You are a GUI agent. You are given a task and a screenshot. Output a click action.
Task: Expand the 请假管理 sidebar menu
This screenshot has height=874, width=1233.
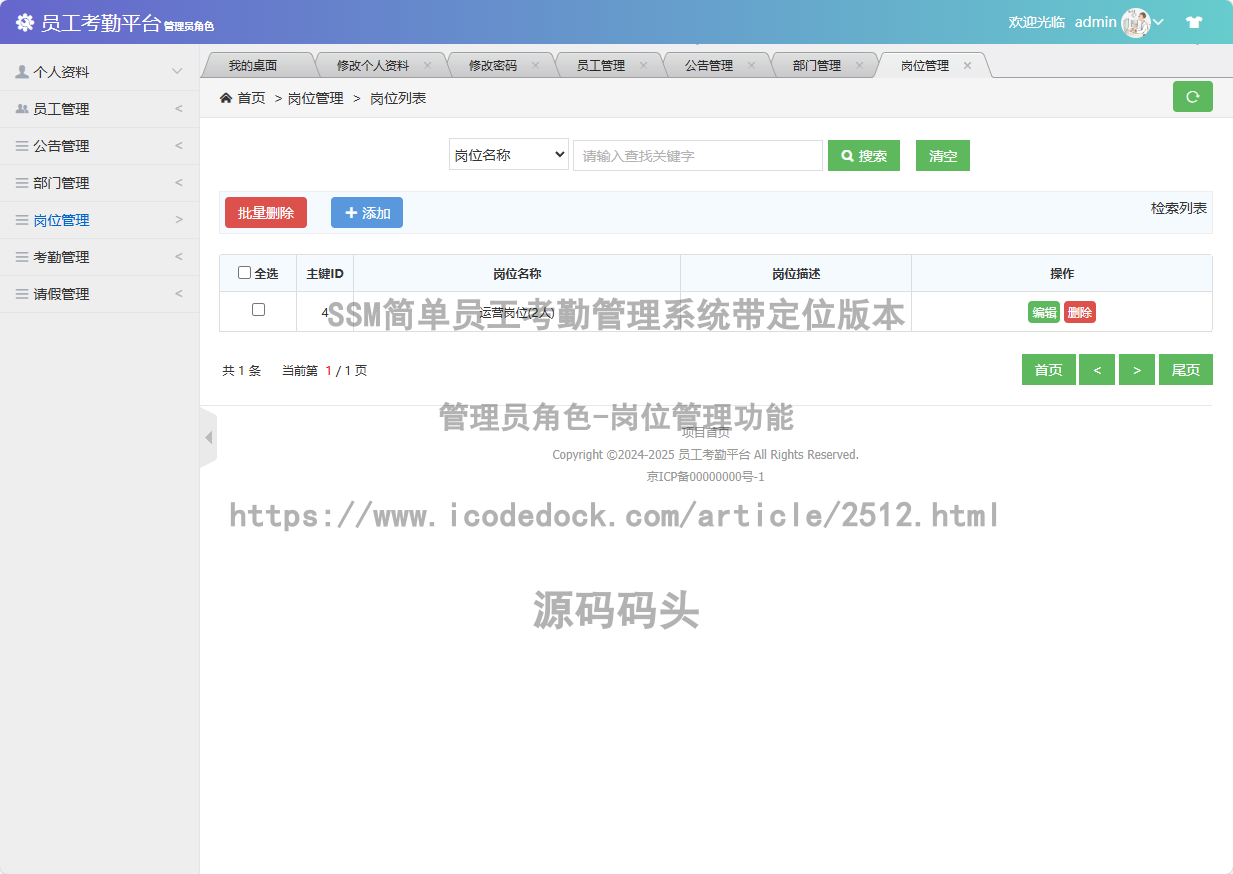click(179, 294)
